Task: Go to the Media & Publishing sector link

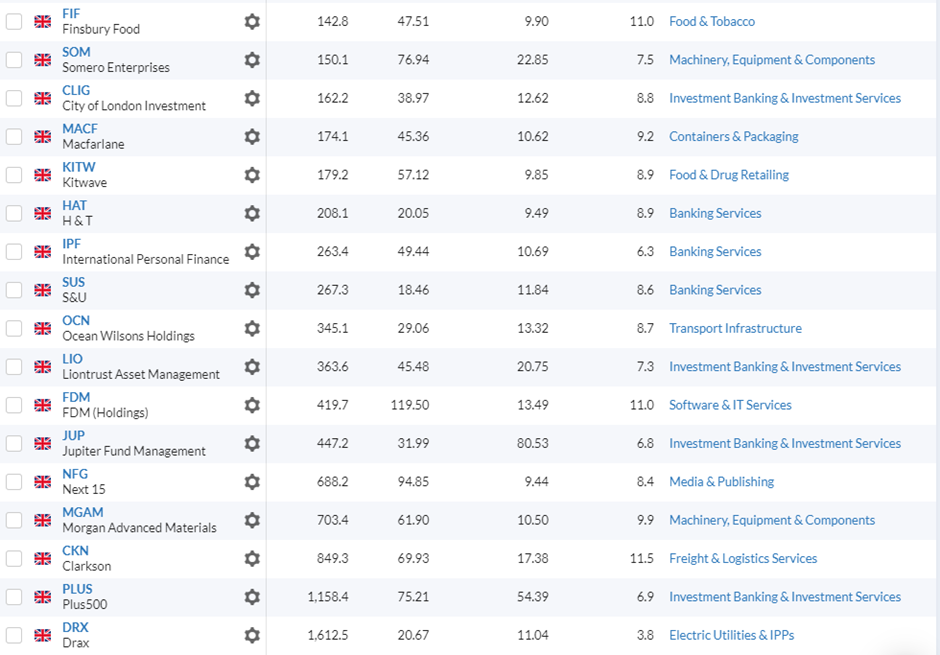Action: pos(721,482)
